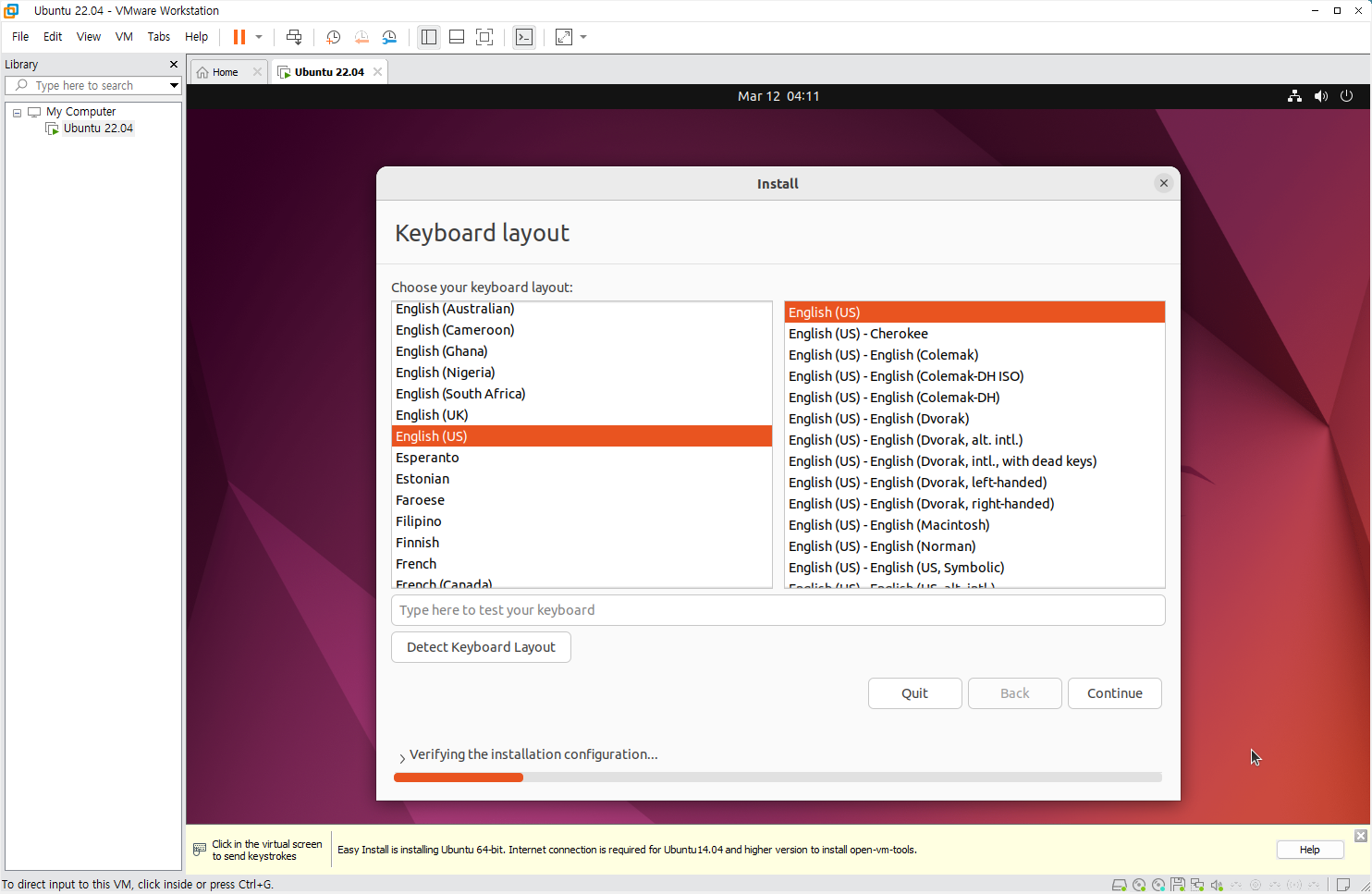Close the Ubuntu 22.04 tab

coord(377,72)
